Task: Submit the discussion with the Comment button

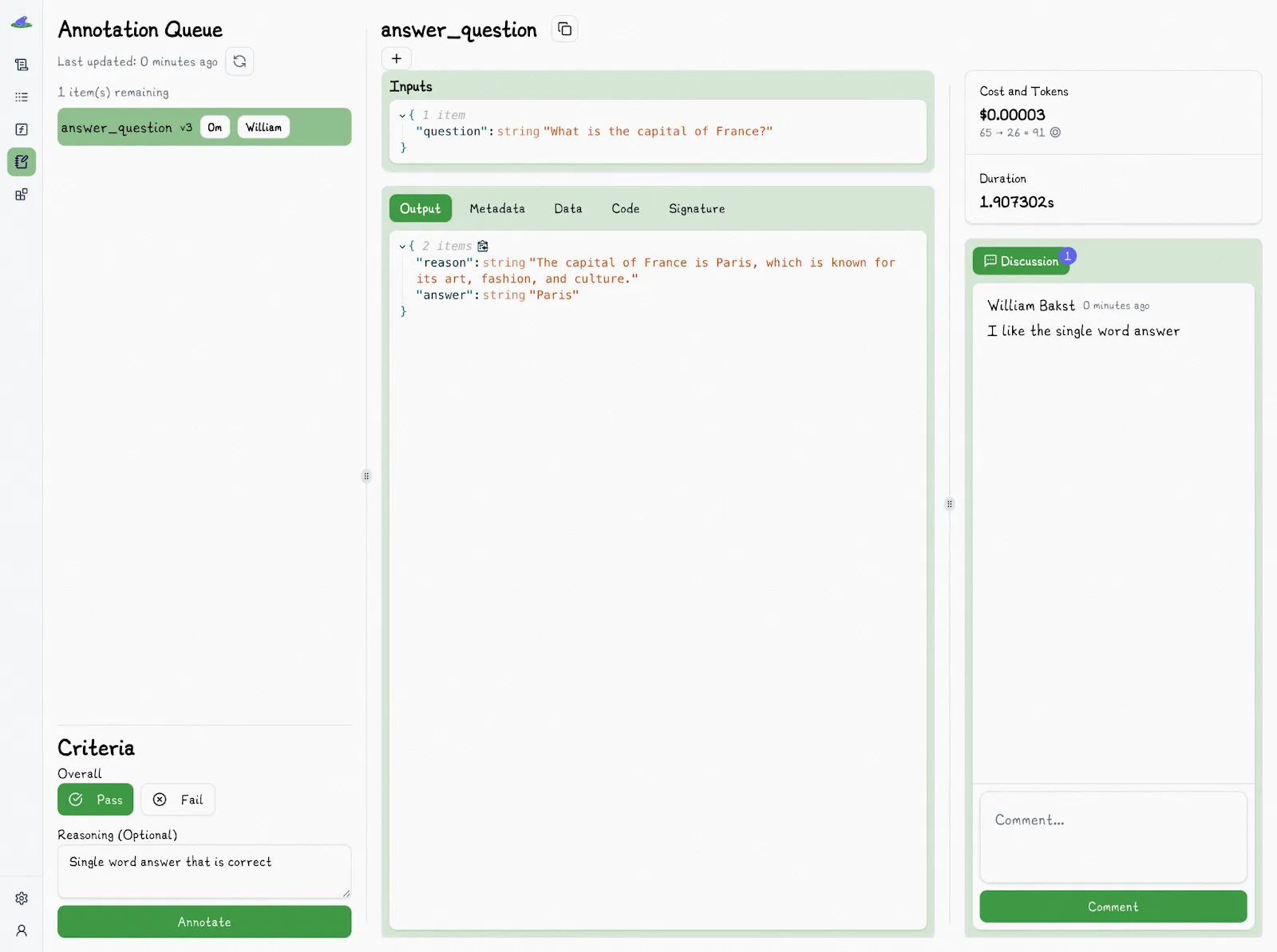Action: click(x=1113, y=907)
